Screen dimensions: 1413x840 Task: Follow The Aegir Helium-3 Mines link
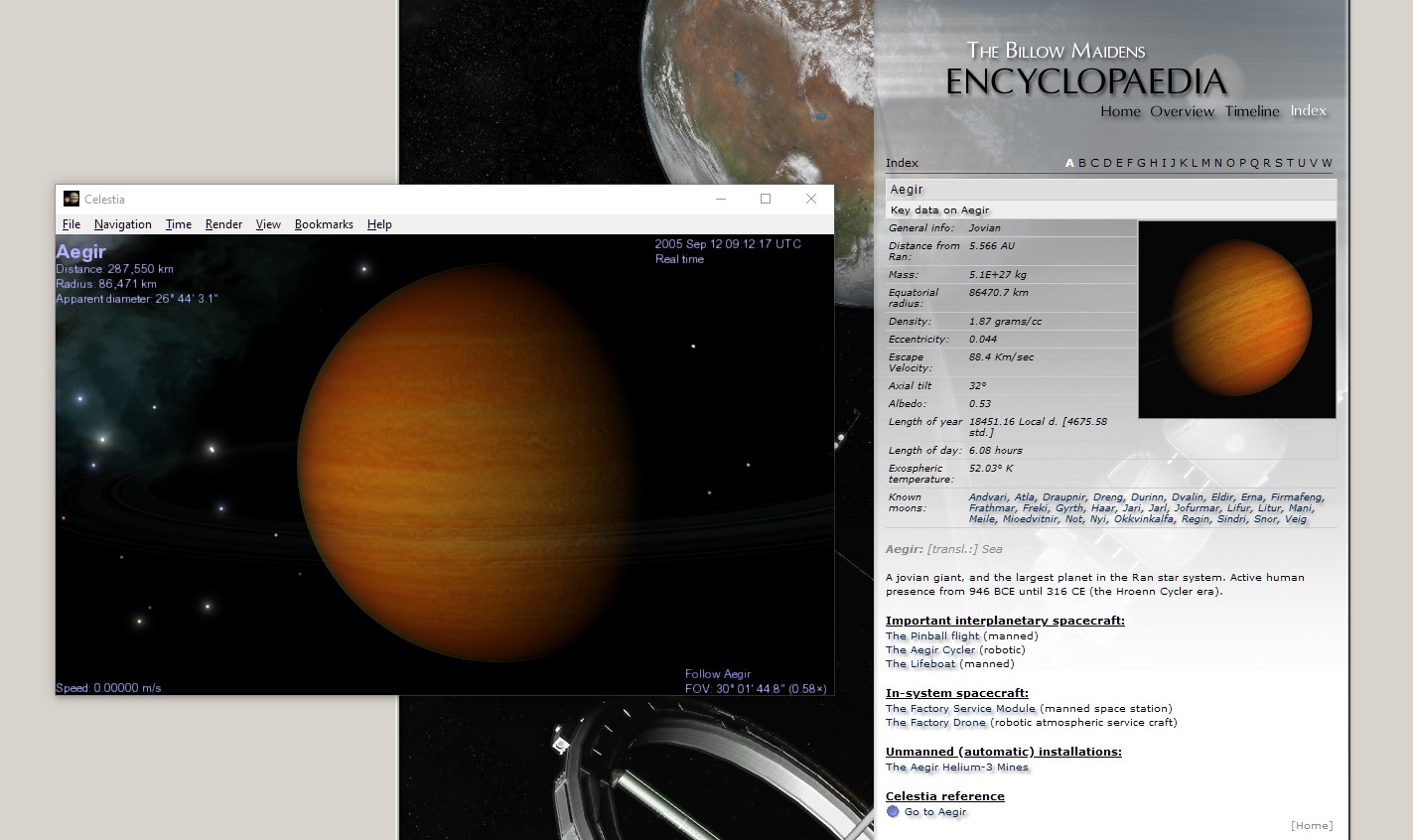click(956, 767)
